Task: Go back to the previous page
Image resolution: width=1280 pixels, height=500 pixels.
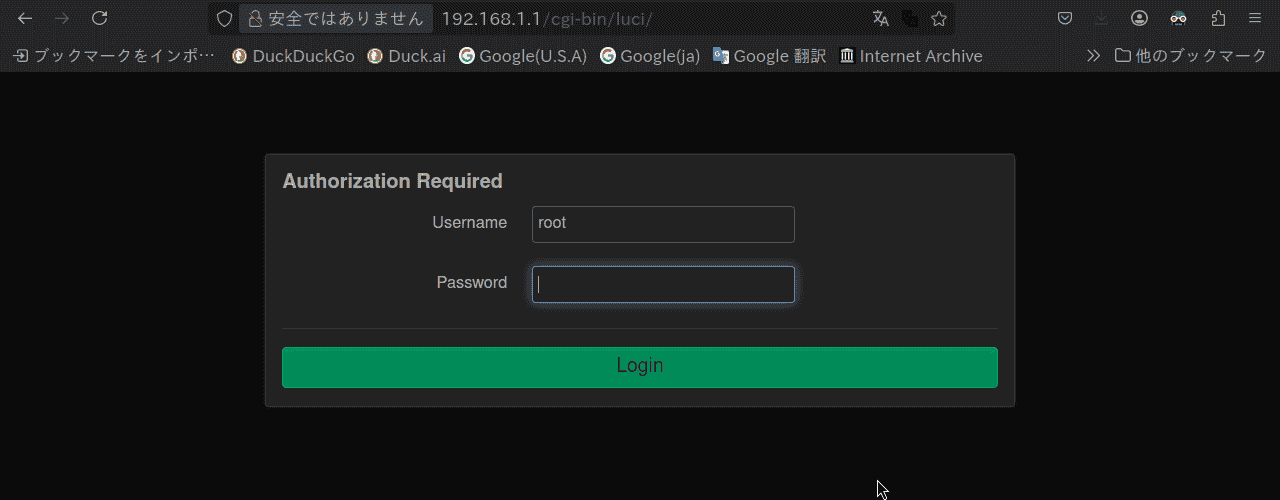Action: (25, 18)
